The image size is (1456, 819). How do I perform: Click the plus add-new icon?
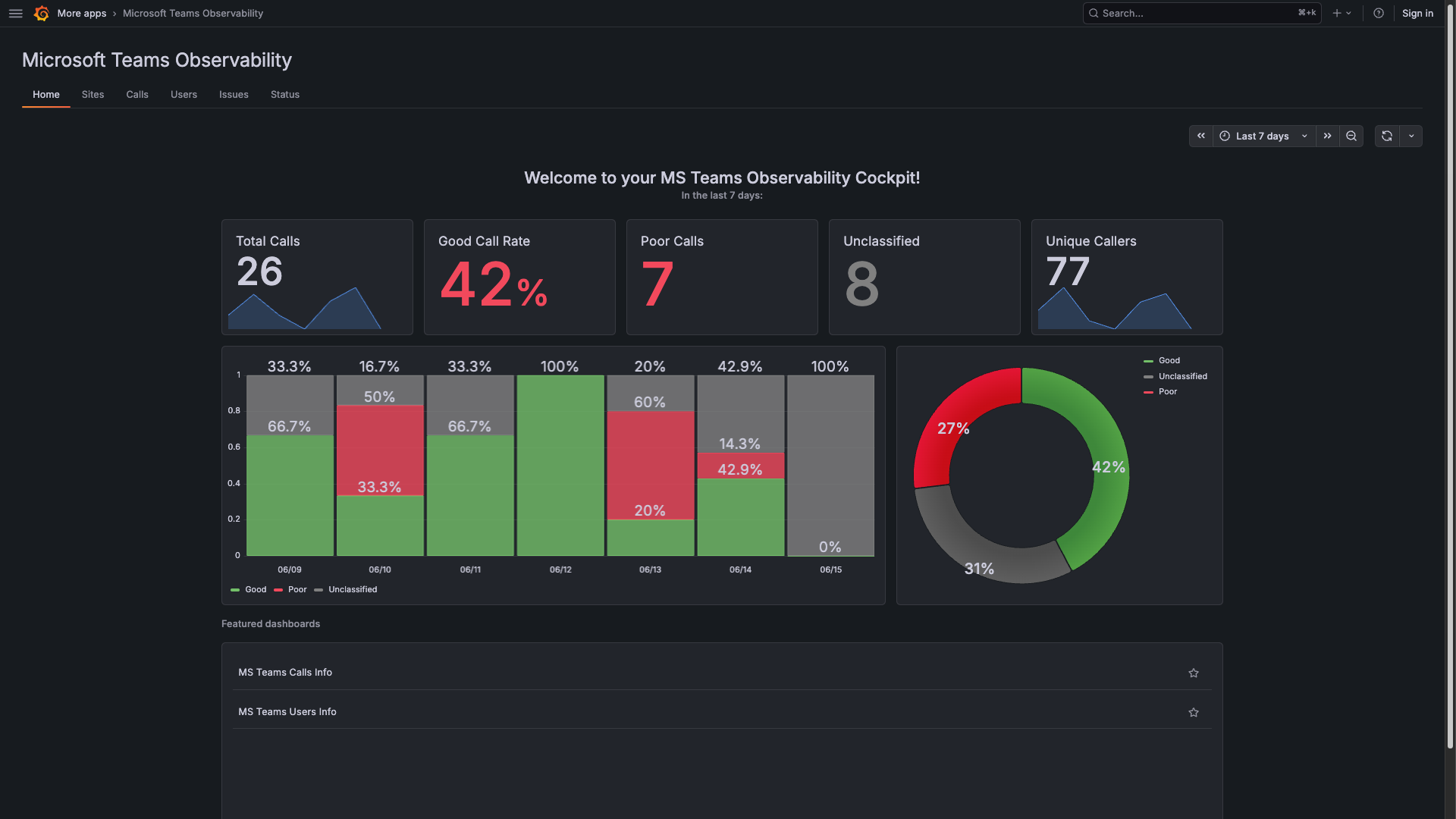(x=1341, y=13)
